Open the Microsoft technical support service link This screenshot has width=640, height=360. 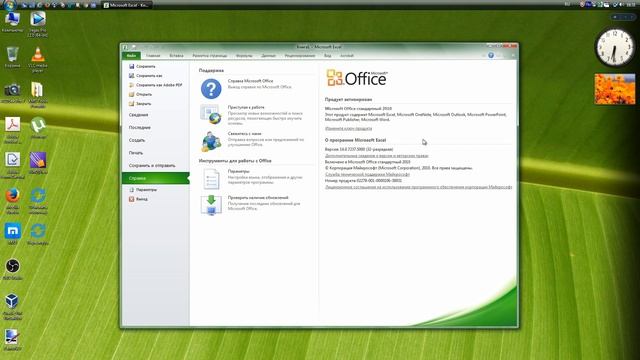(x=367, y=174)
